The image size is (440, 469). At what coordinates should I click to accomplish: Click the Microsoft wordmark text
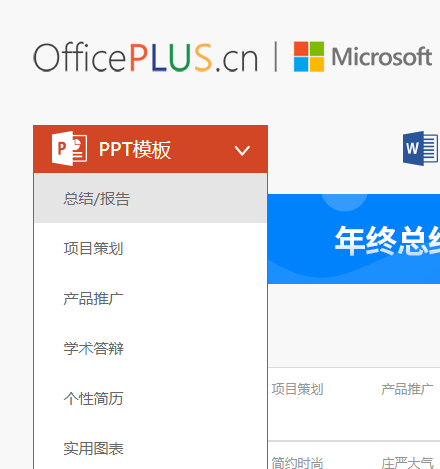[x=382, y=56]
